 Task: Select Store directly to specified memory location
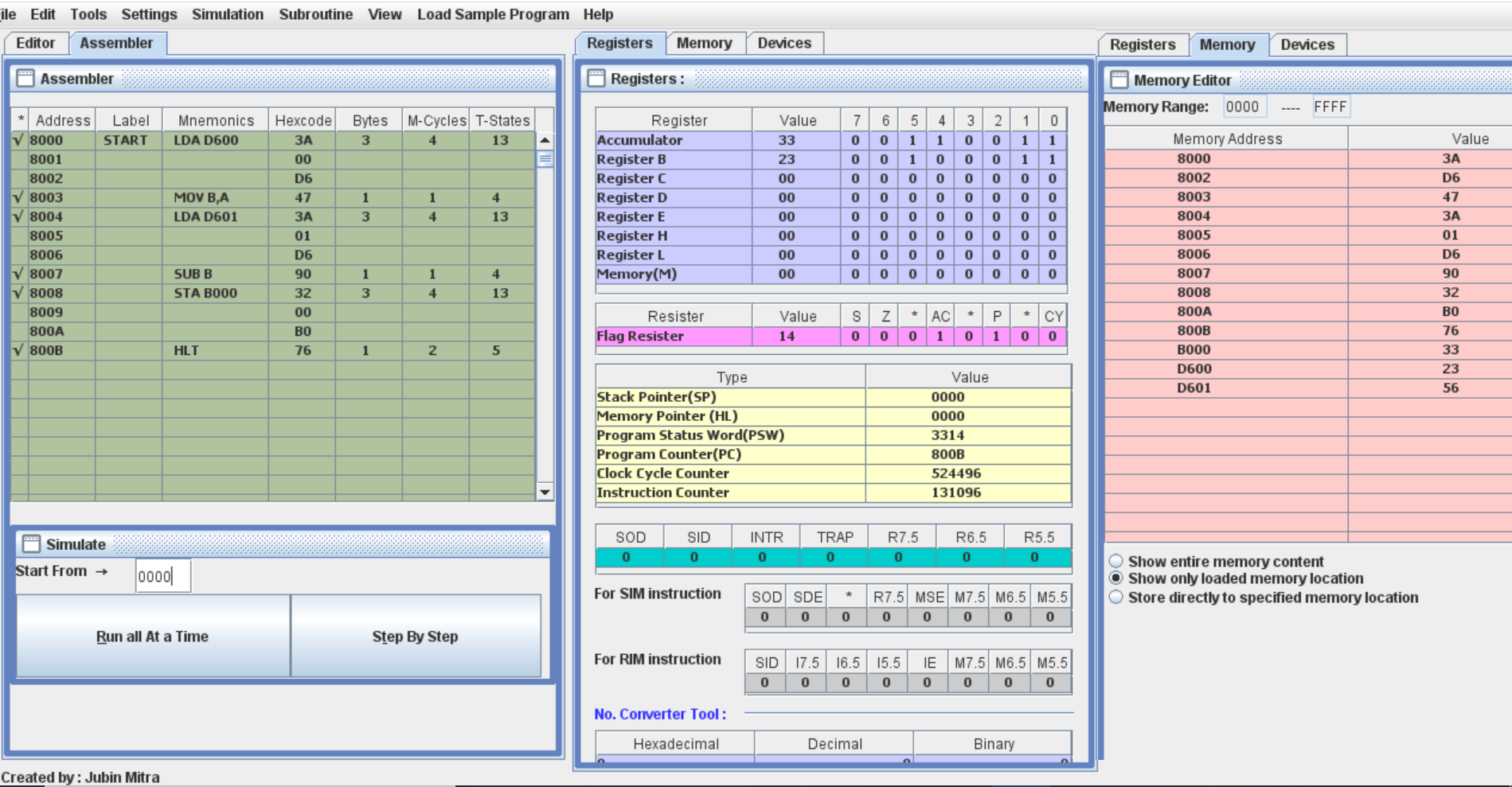(1115, 598)
